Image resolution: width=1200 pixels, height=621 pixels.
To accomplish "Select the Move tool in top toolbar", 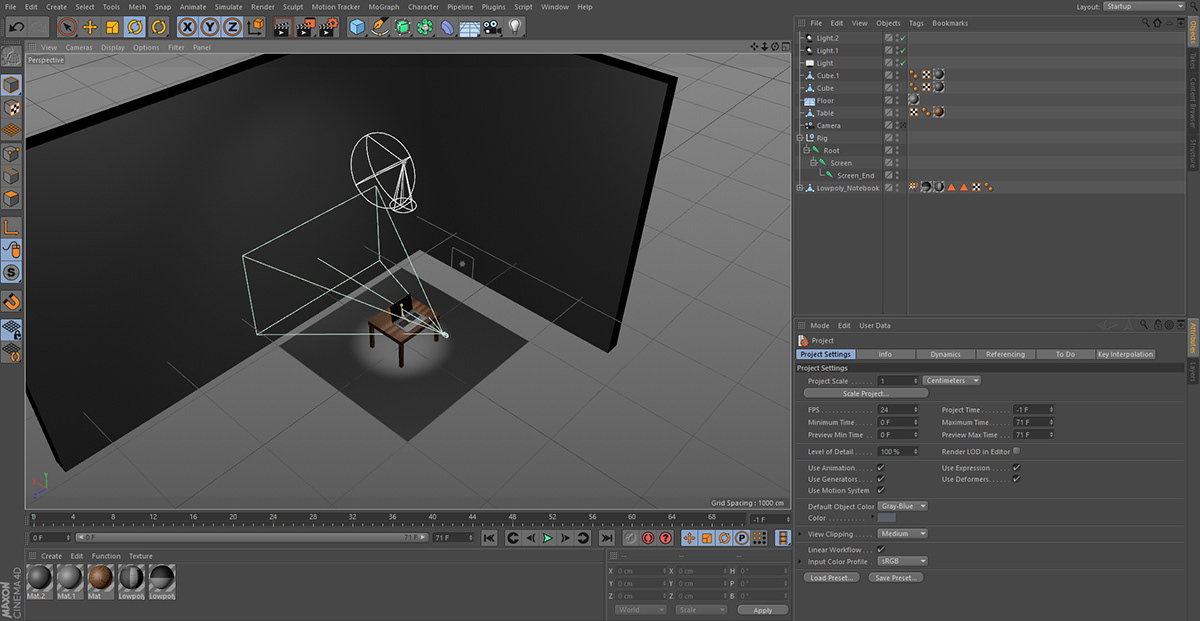I will pos(90,27).
